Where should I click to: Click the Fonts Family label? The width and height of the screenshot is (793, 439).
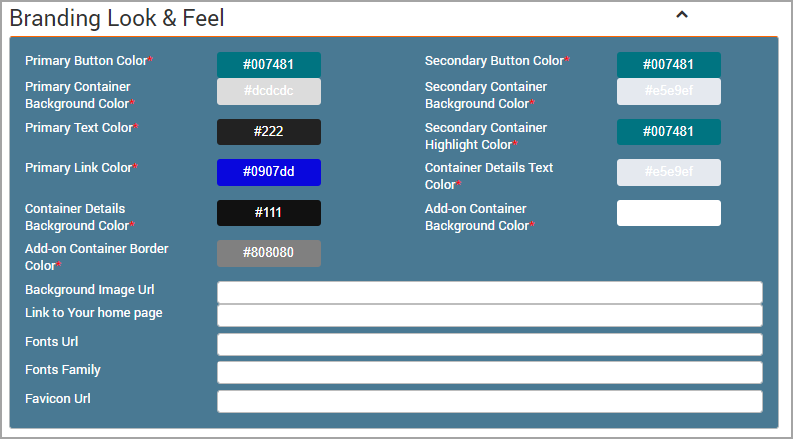[x=63, y=370]
